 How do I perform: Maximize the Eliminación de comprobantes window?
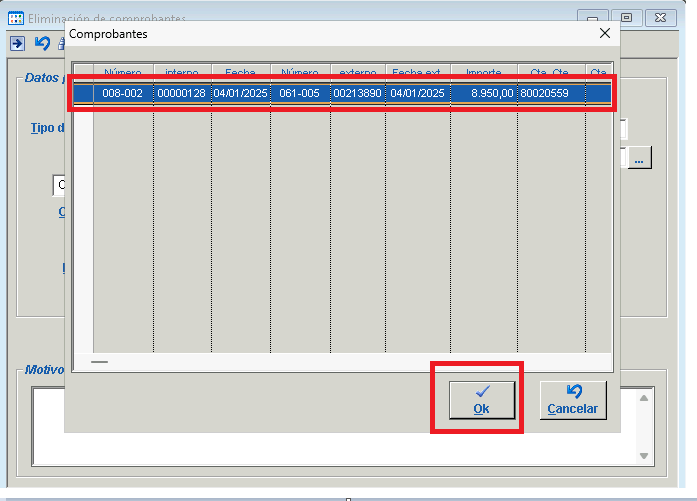click(626, 17)
